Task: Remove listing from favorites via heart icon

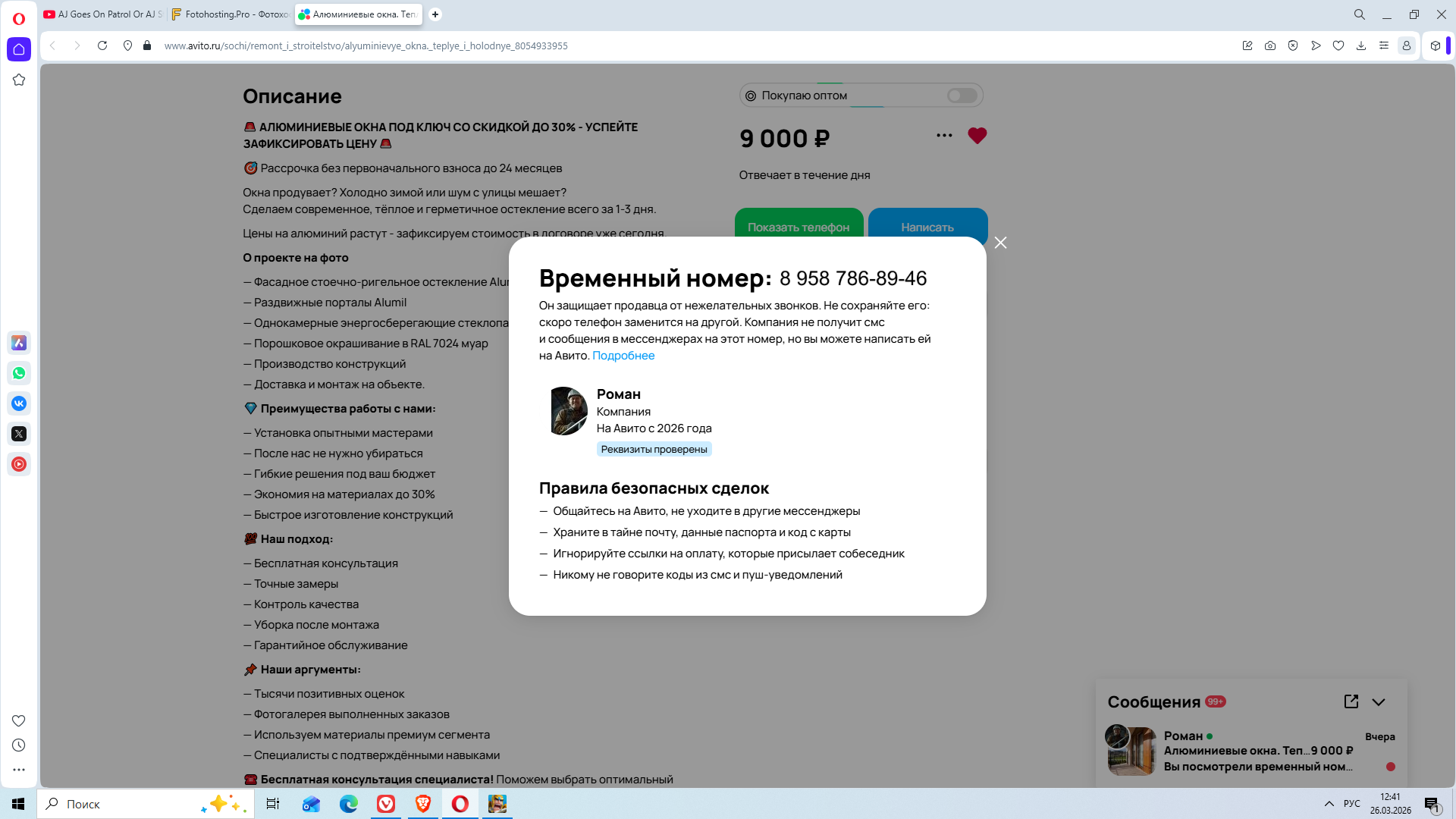Action: point(977,136)
